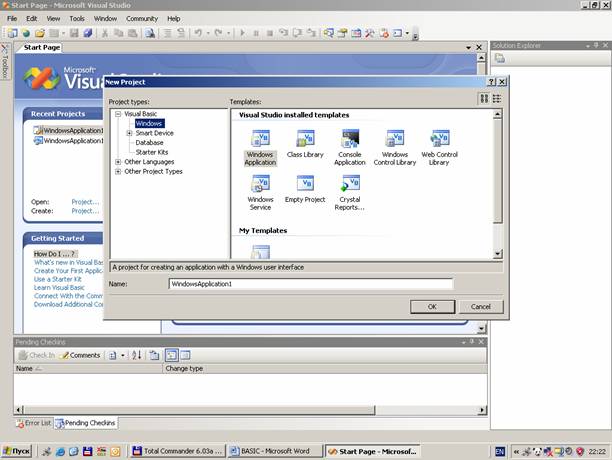Open the Learn Visual Basic link

tap(59, 288)
